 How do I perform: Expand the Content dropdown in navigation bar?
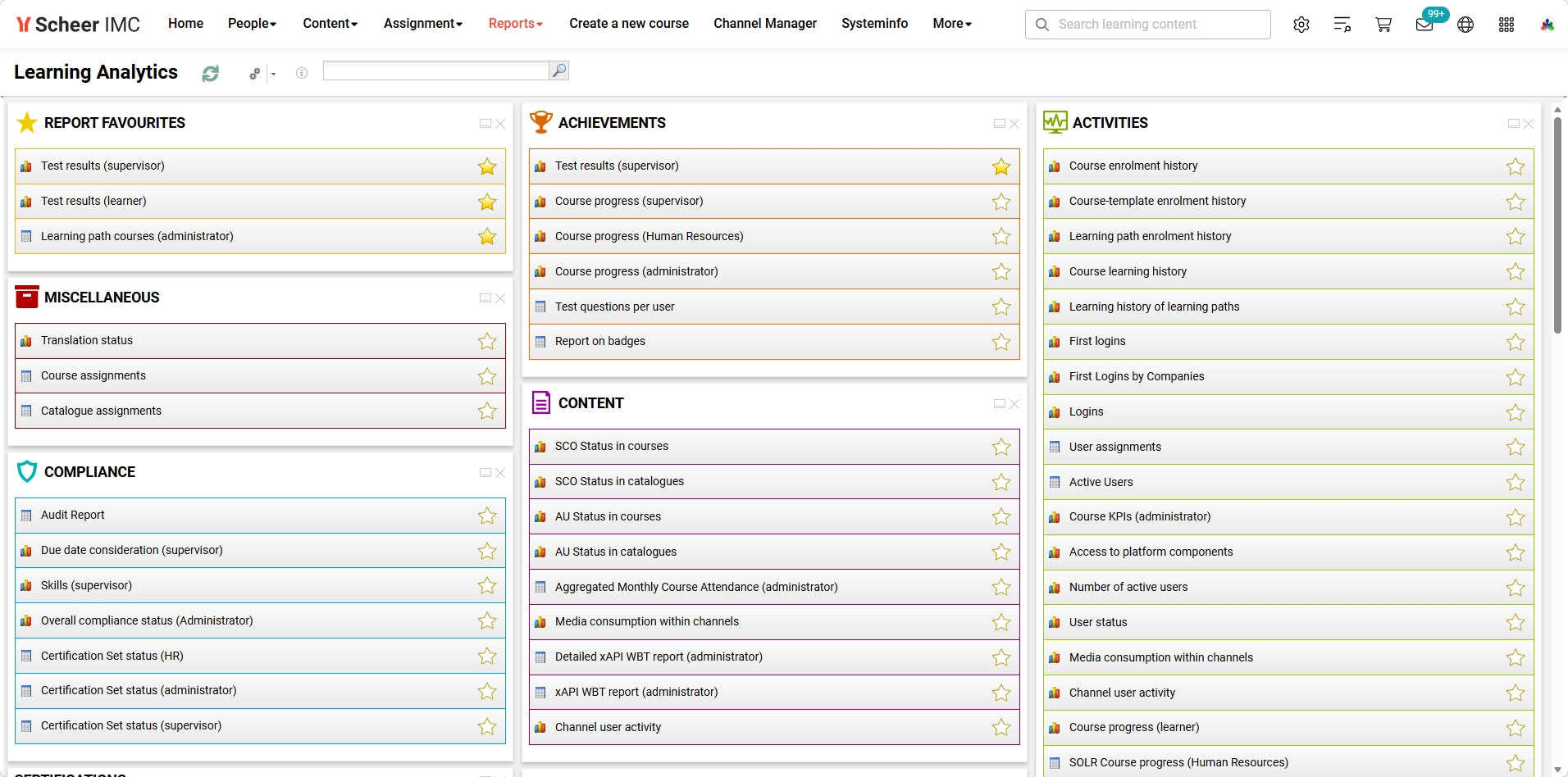pyautogui.click(x=330, y=24)
